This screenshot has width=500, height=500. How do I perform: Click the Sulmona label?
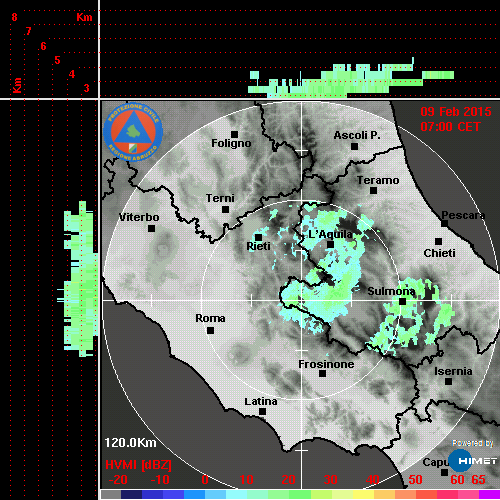point(391,291)
